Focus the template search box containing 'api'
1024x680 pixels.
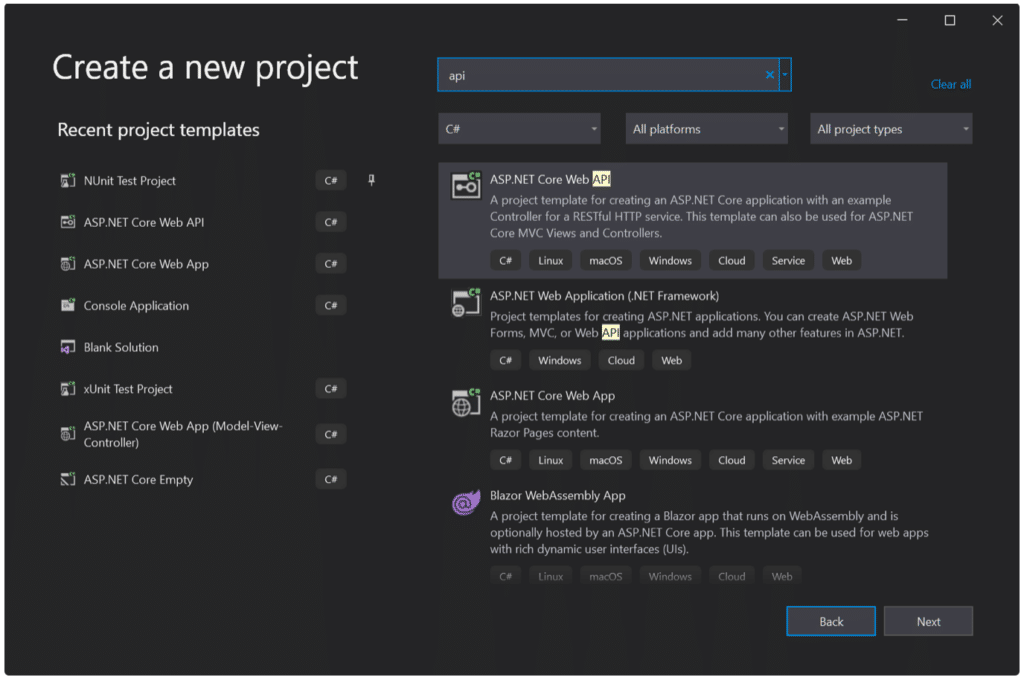(x=600, y=75)
